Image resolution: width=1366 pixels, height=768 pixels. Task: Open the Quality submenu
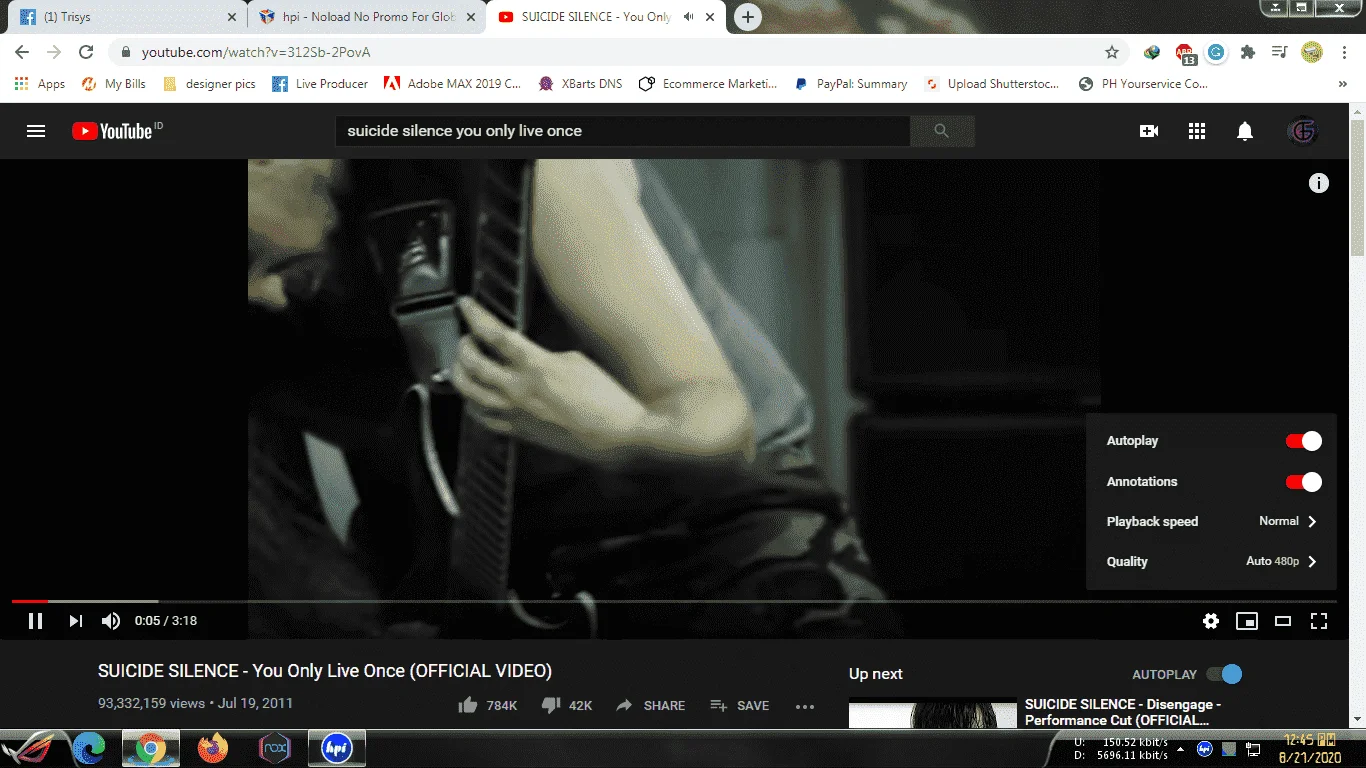[1211, 562]
